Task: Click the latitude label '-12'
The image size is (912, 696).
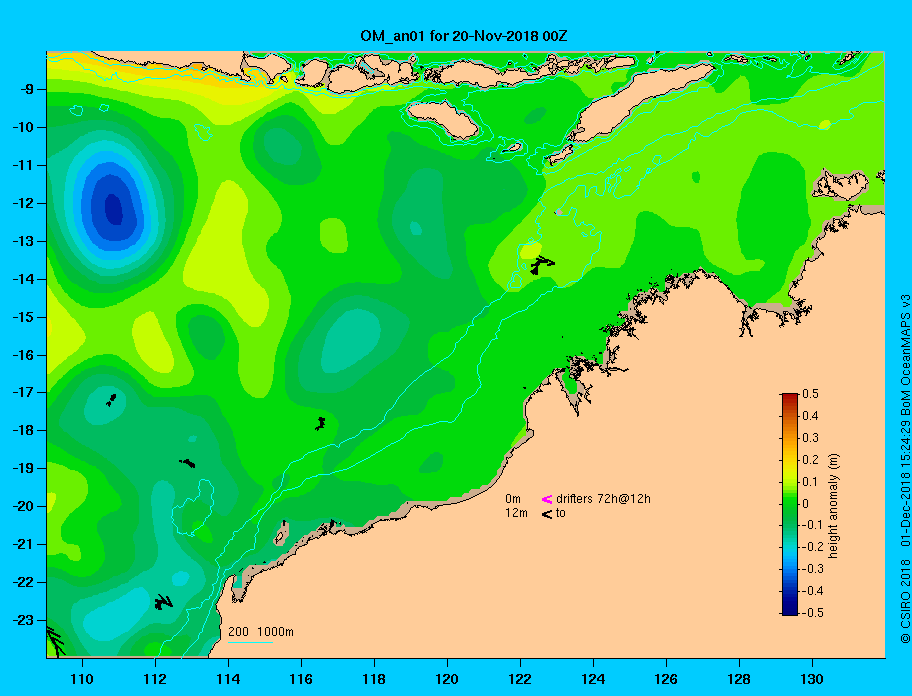Action: coord(23,204)
